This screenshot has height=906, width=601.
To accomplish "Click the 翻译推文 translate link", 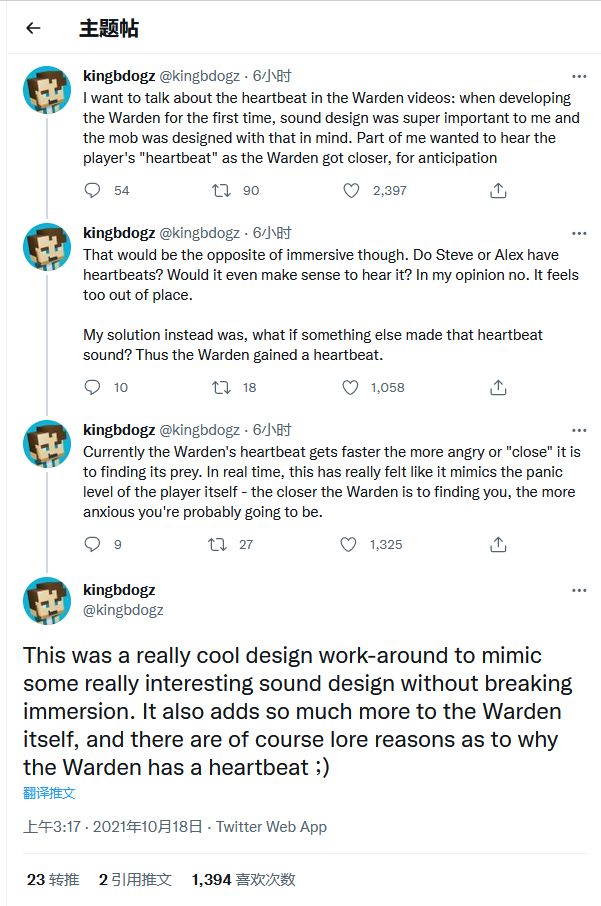I will pyautogui.click(x=49, y=793).
